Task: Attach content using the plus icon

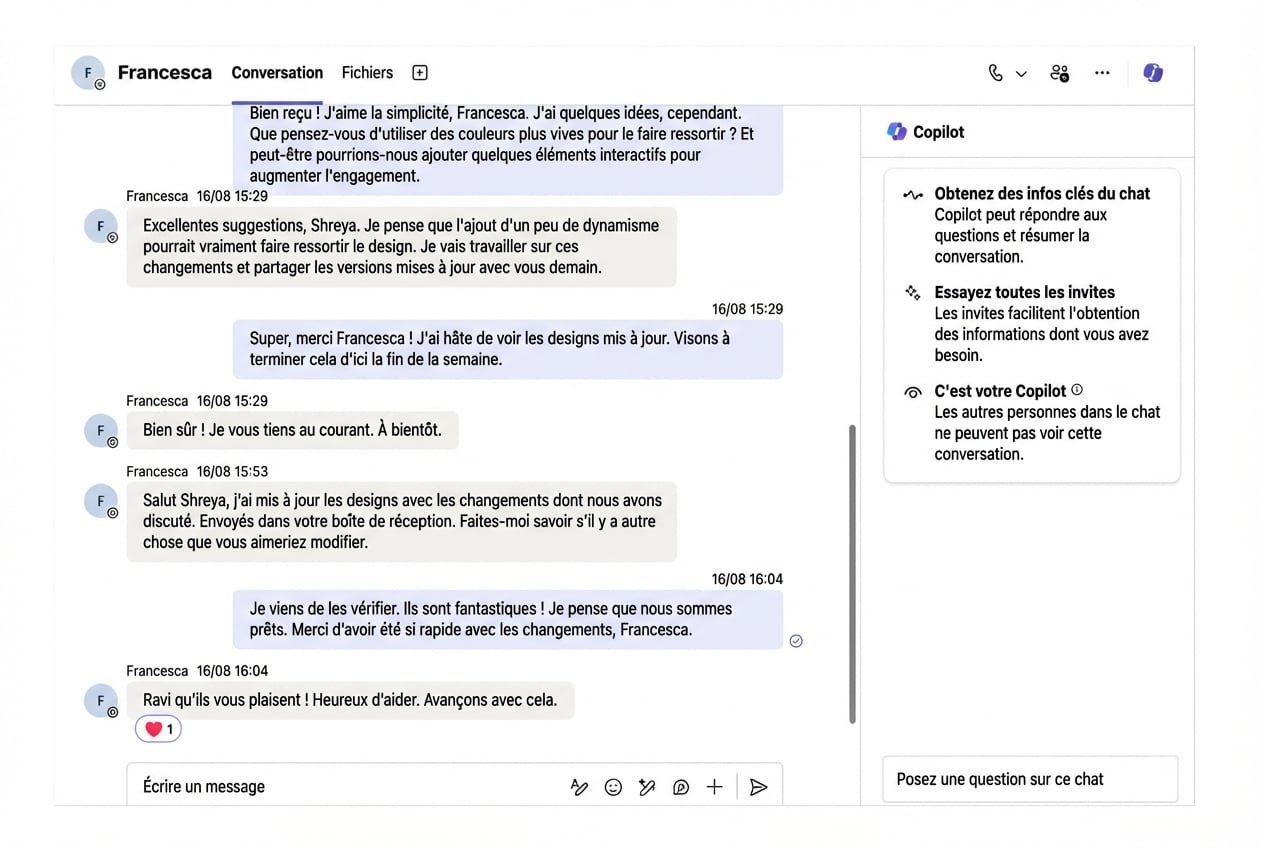Action: [x=714, y=787]
